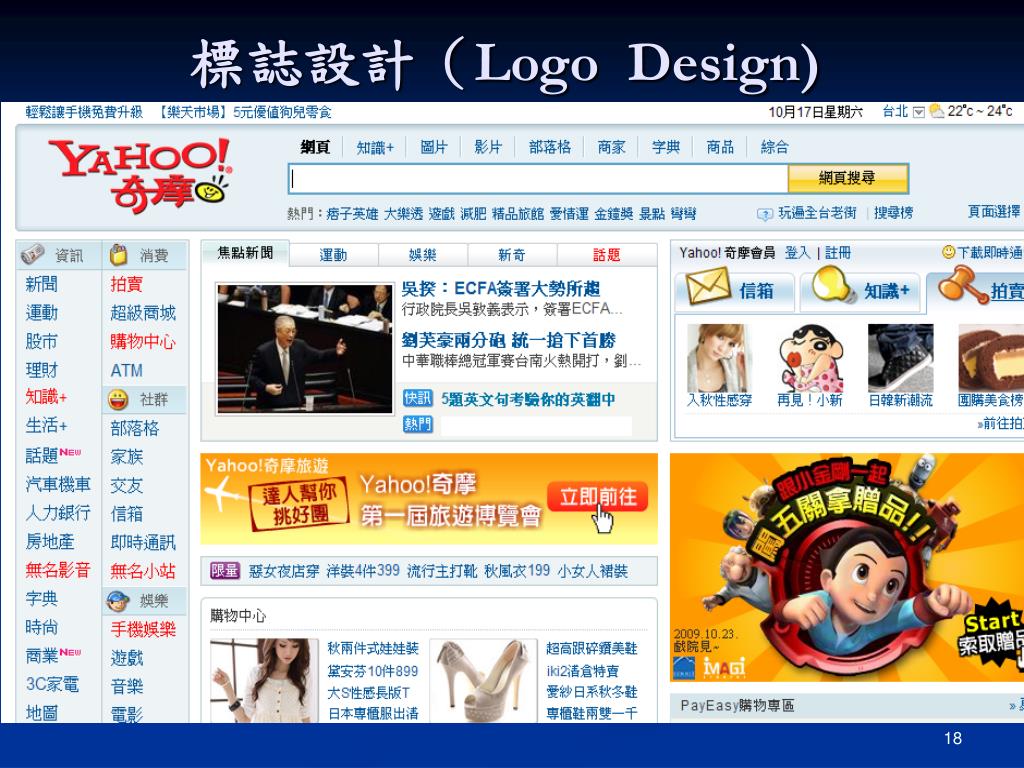Viewport: 1024px width, 768px height.
Task: Switch to the 話題 news tab
Action: pos(606,255)
